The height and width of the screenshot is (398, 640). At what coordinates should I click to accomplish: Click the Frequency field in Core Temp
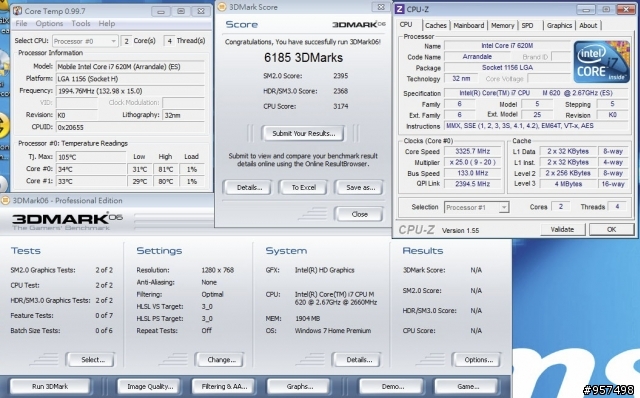(130, 91)
